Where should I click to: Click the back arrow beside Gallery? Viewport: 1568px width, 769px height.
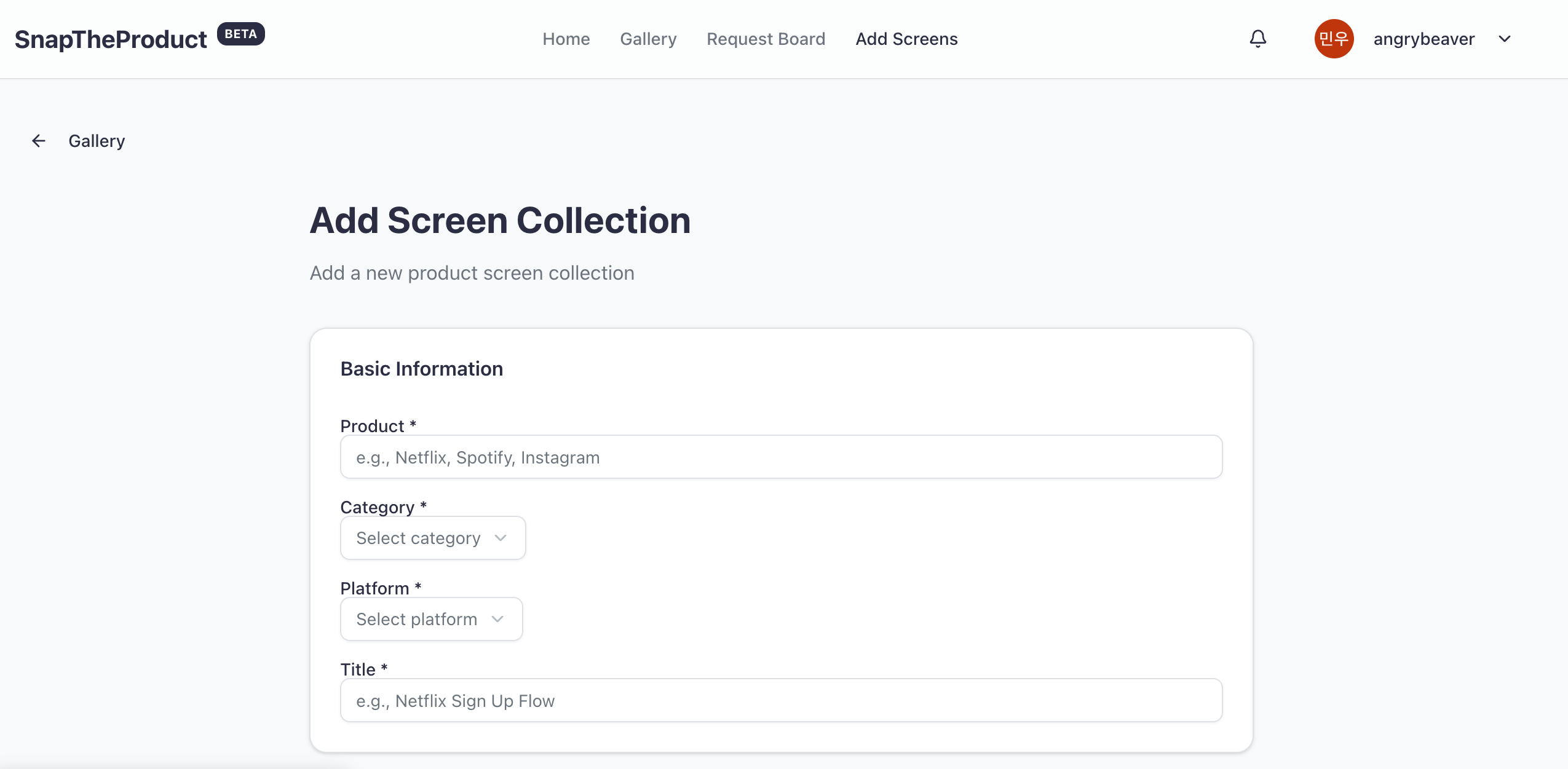coord(39,141)
